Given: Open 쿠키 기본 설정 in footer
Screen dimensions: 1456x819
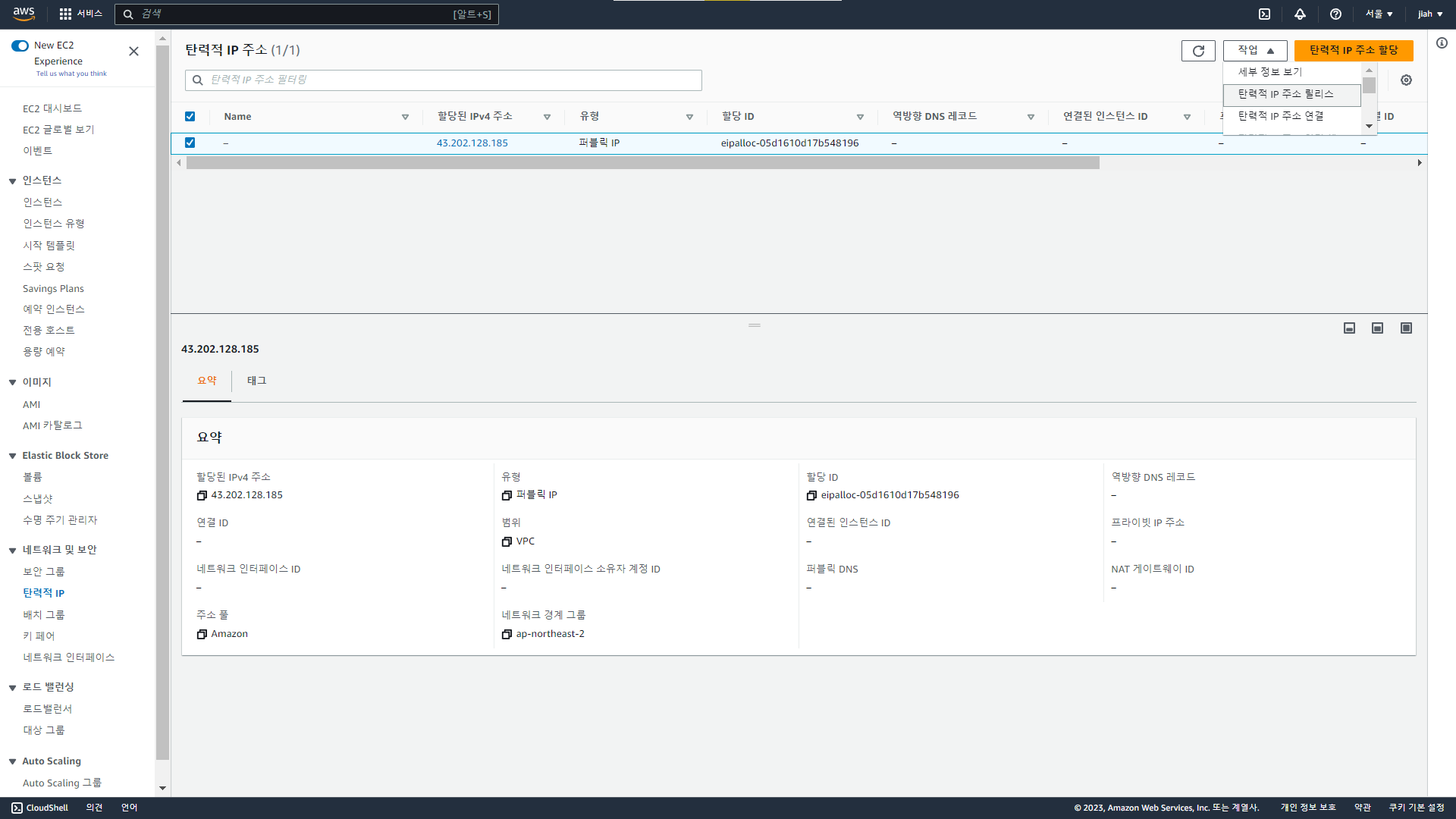Looking at the screenshot, I should pos(1417,808).
